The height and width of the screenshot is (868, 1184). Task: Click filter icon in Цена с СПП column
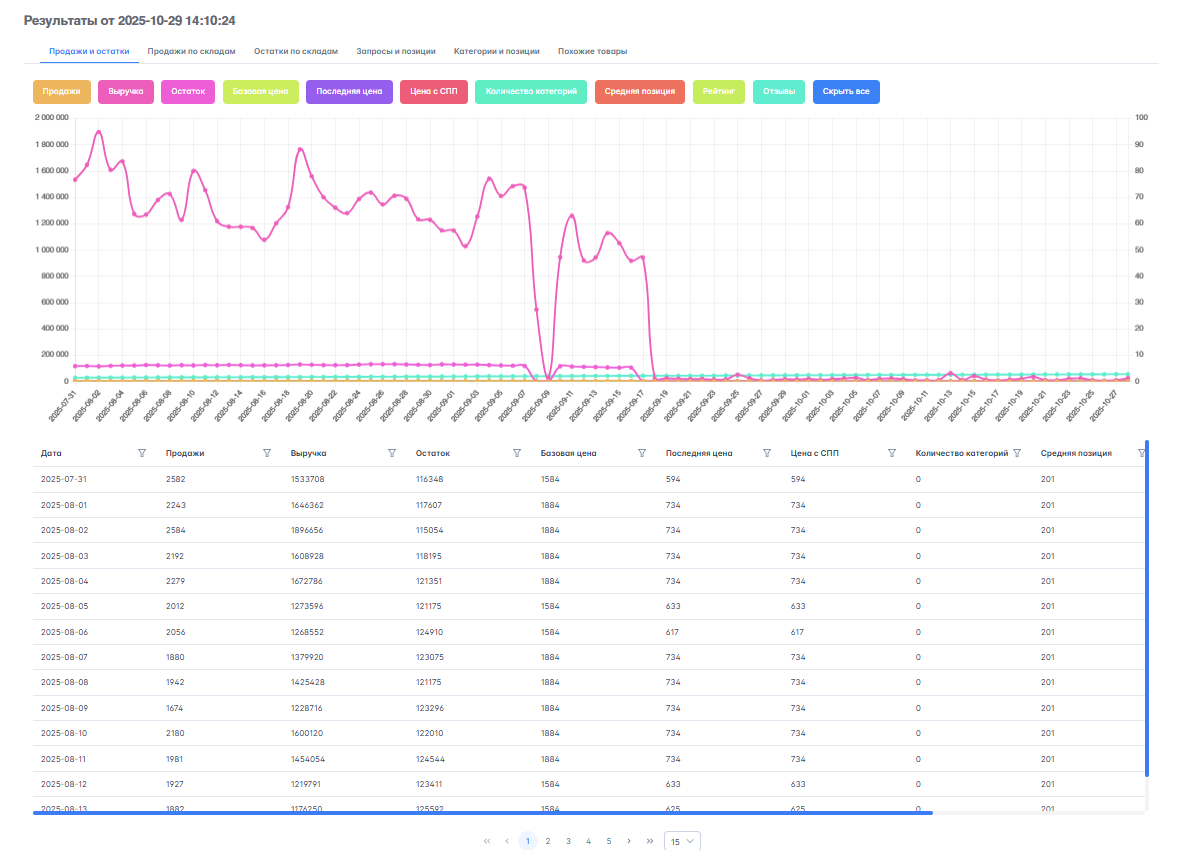(x=892, y=453)
